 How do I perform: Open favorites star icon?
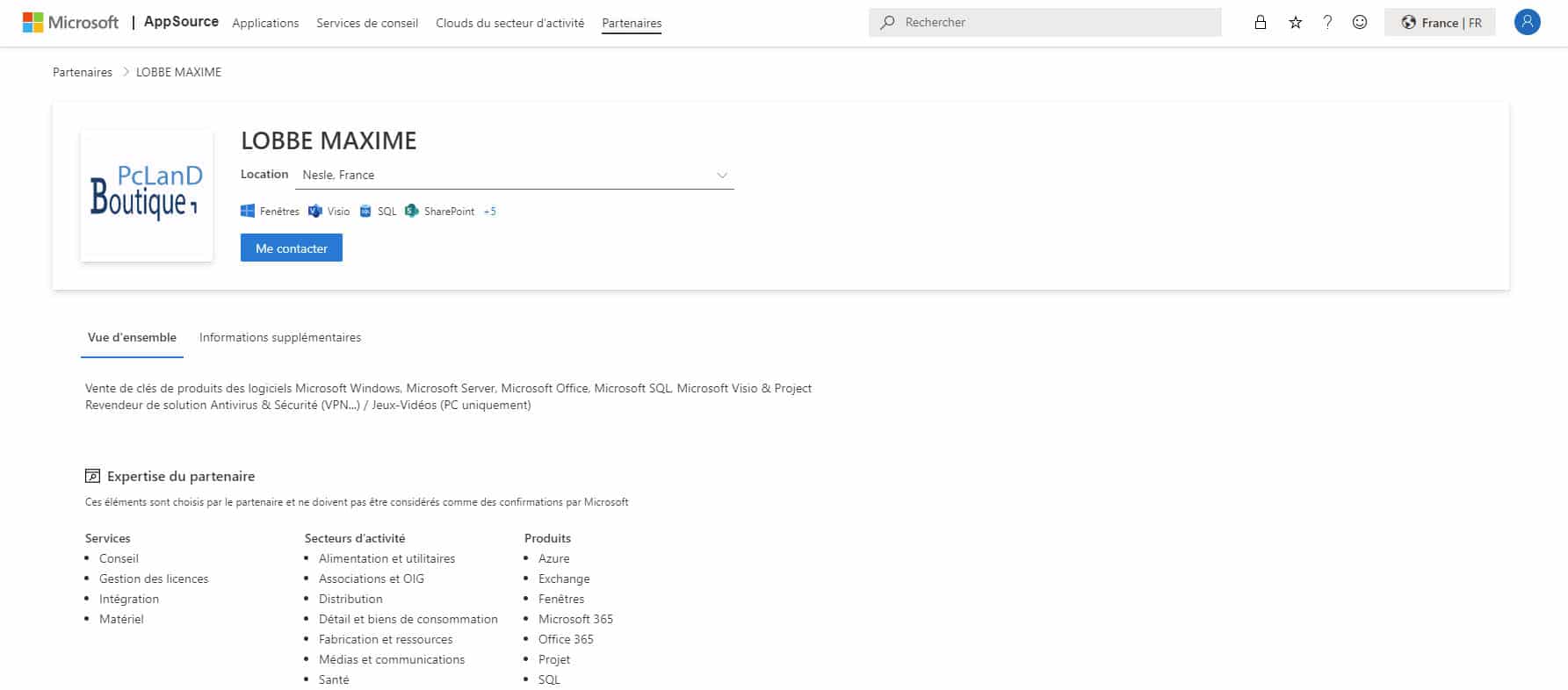(x=1295, y=22)
